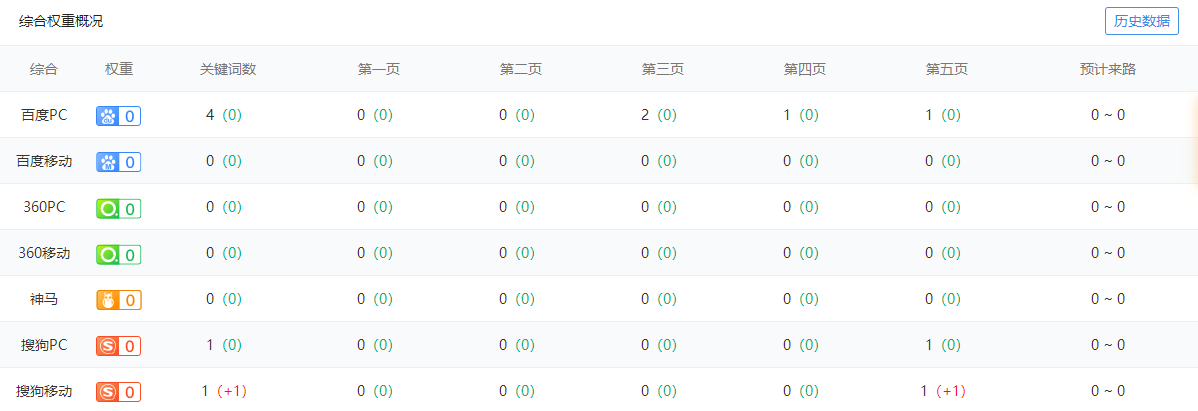Click the 第一页 column header
Viewport: 1198px width, 411px height.
click(378, 69)
